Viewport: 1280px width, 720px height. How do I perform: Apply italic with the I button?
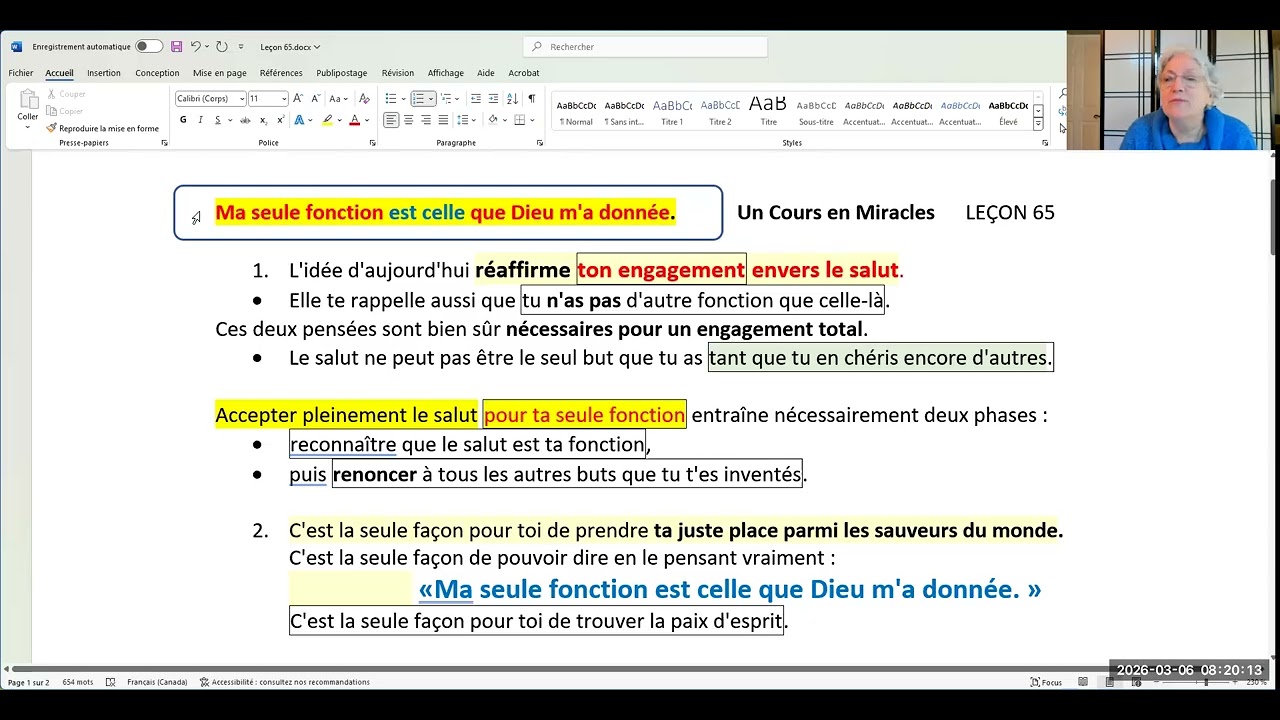[200, 120]
